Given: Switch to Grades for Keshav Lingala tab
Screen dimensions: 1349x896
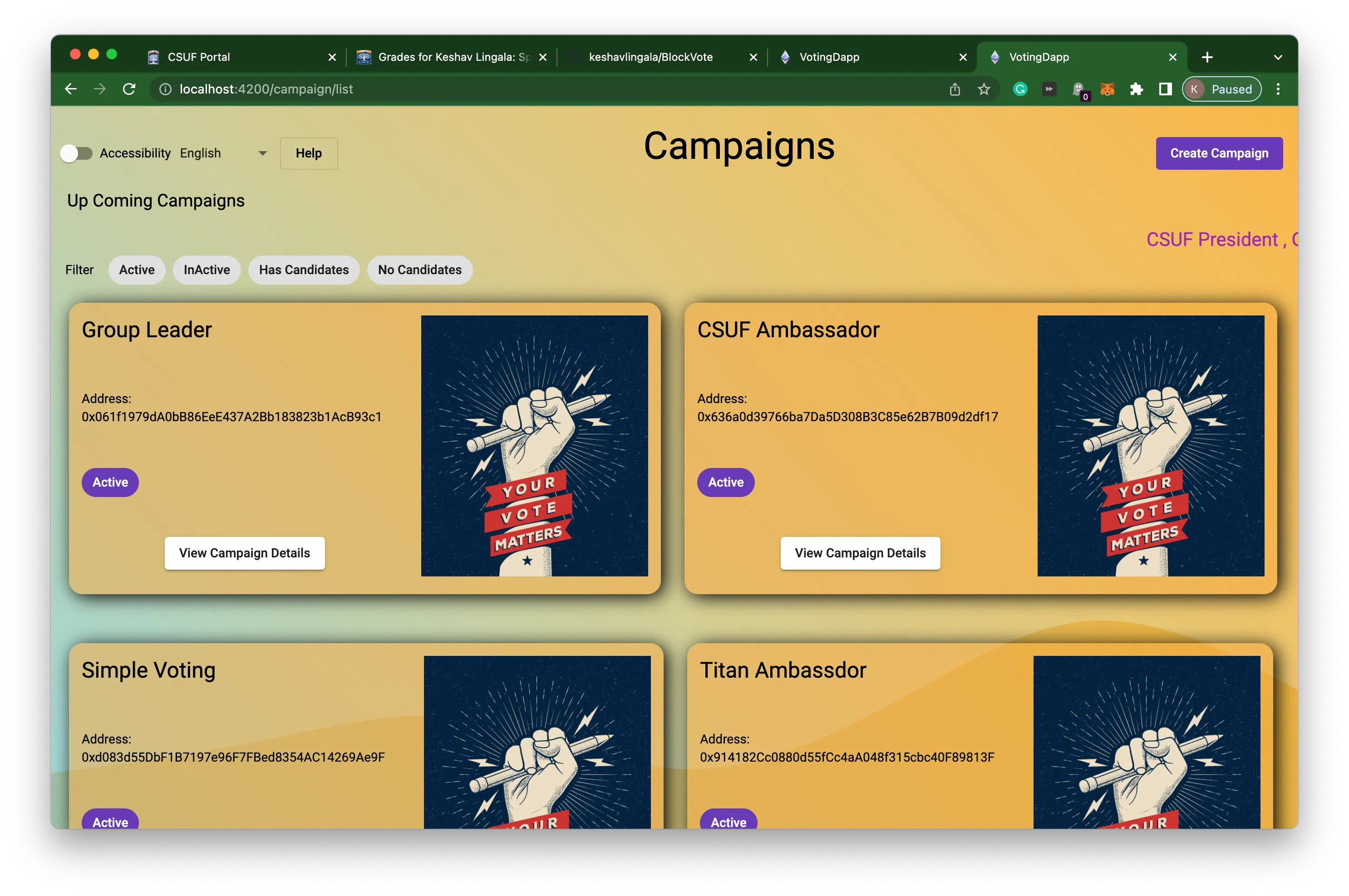Looking at the screenshot, I should click(x=451, y=57).
